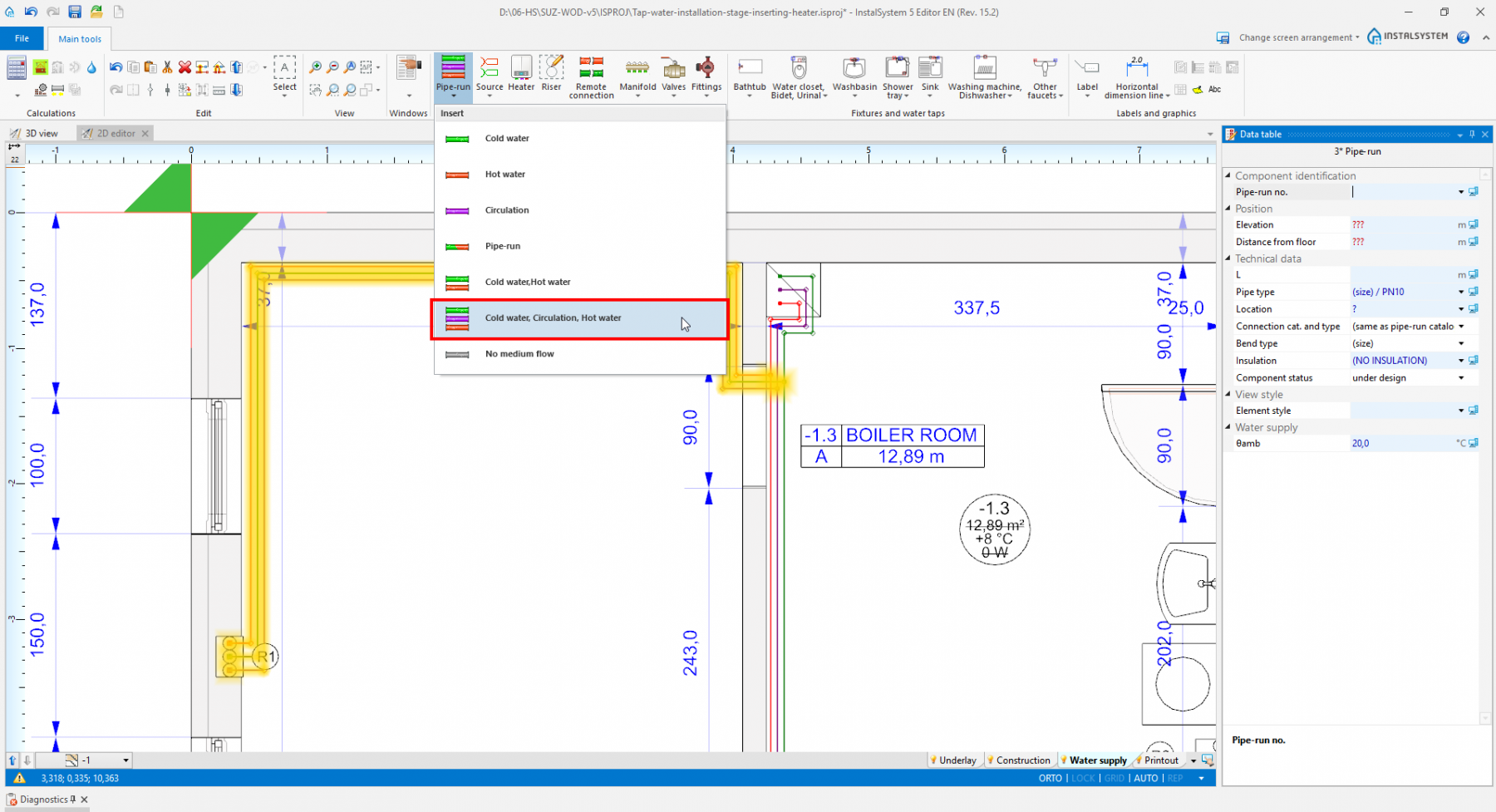Unpin the Data table panel
The image size is (1496, 812).
pos(1472,134)
